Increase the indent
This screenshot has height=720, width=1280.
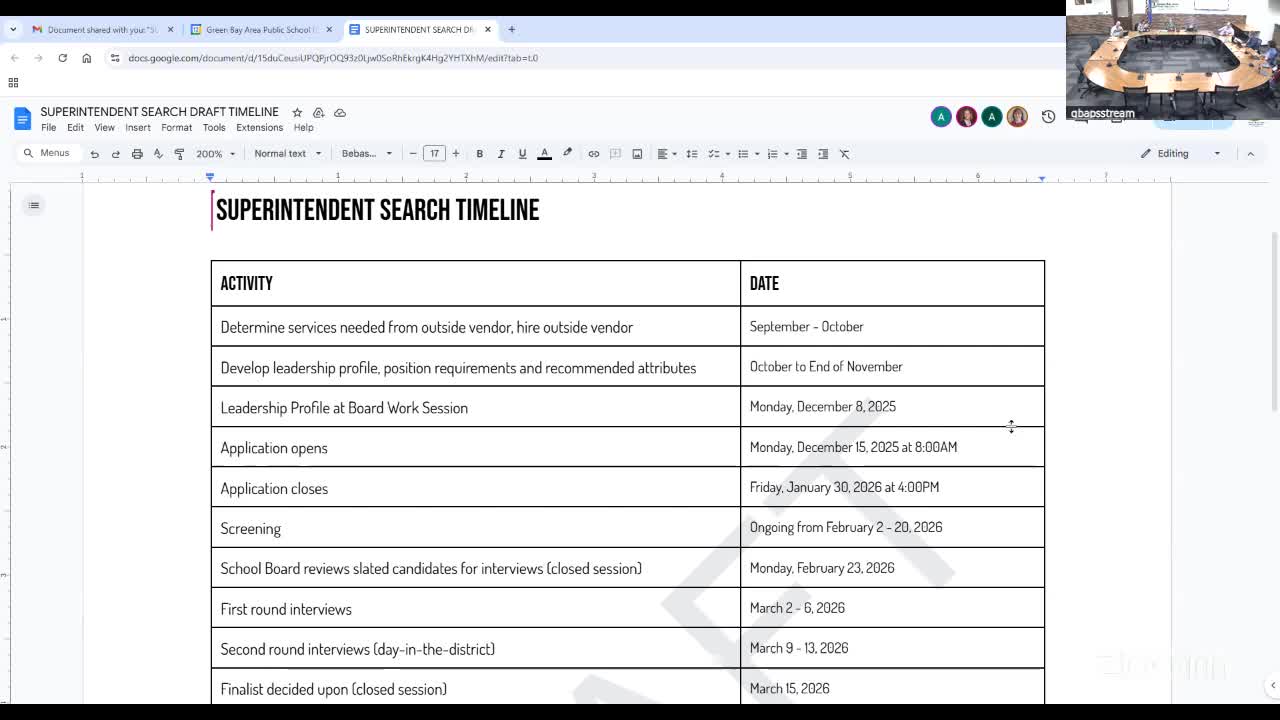823,154
